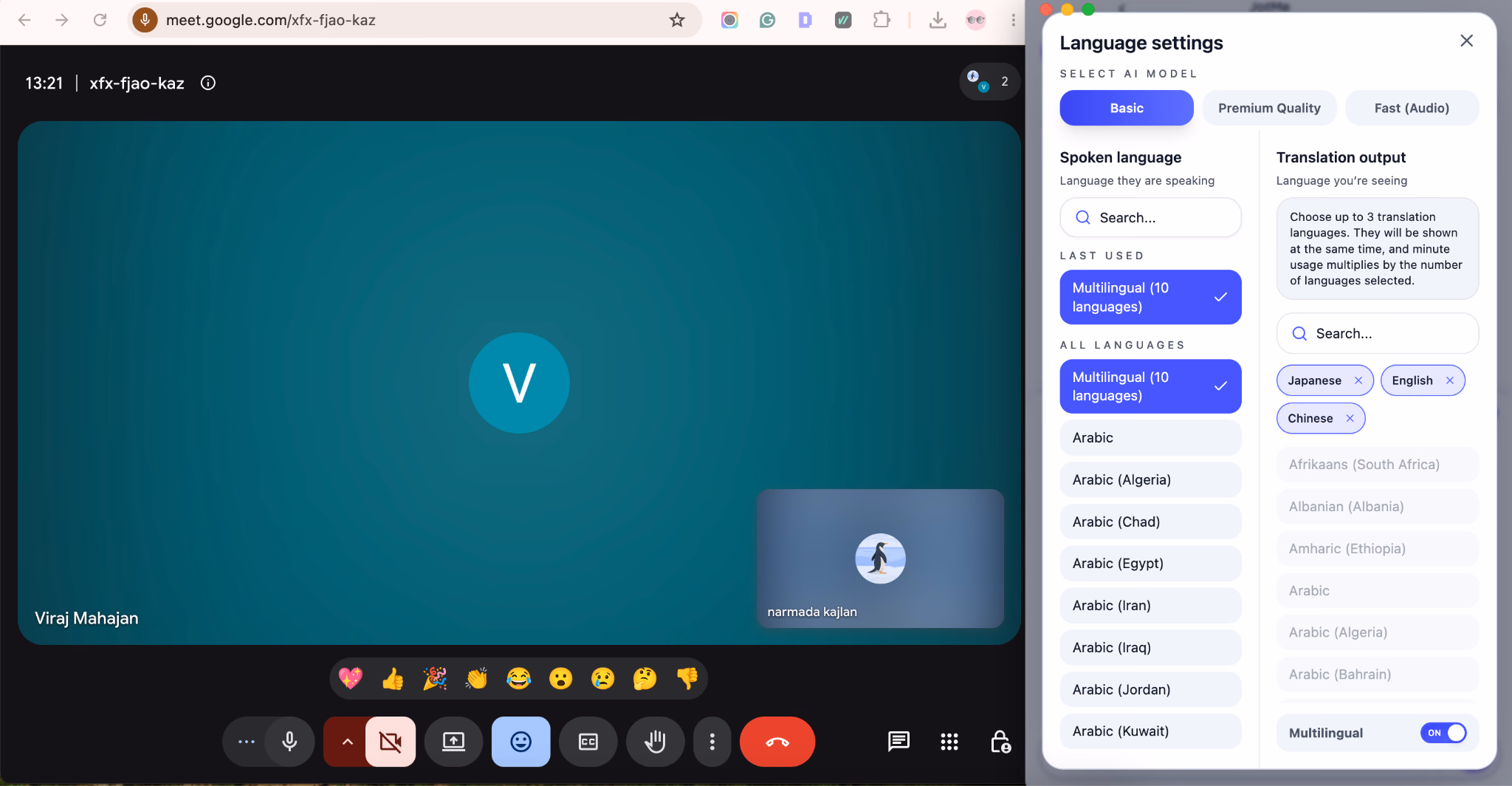Viewport: 1512px width, 786px height.
Task: Send the sparkling heart reaction
Action: coord(351,678)
